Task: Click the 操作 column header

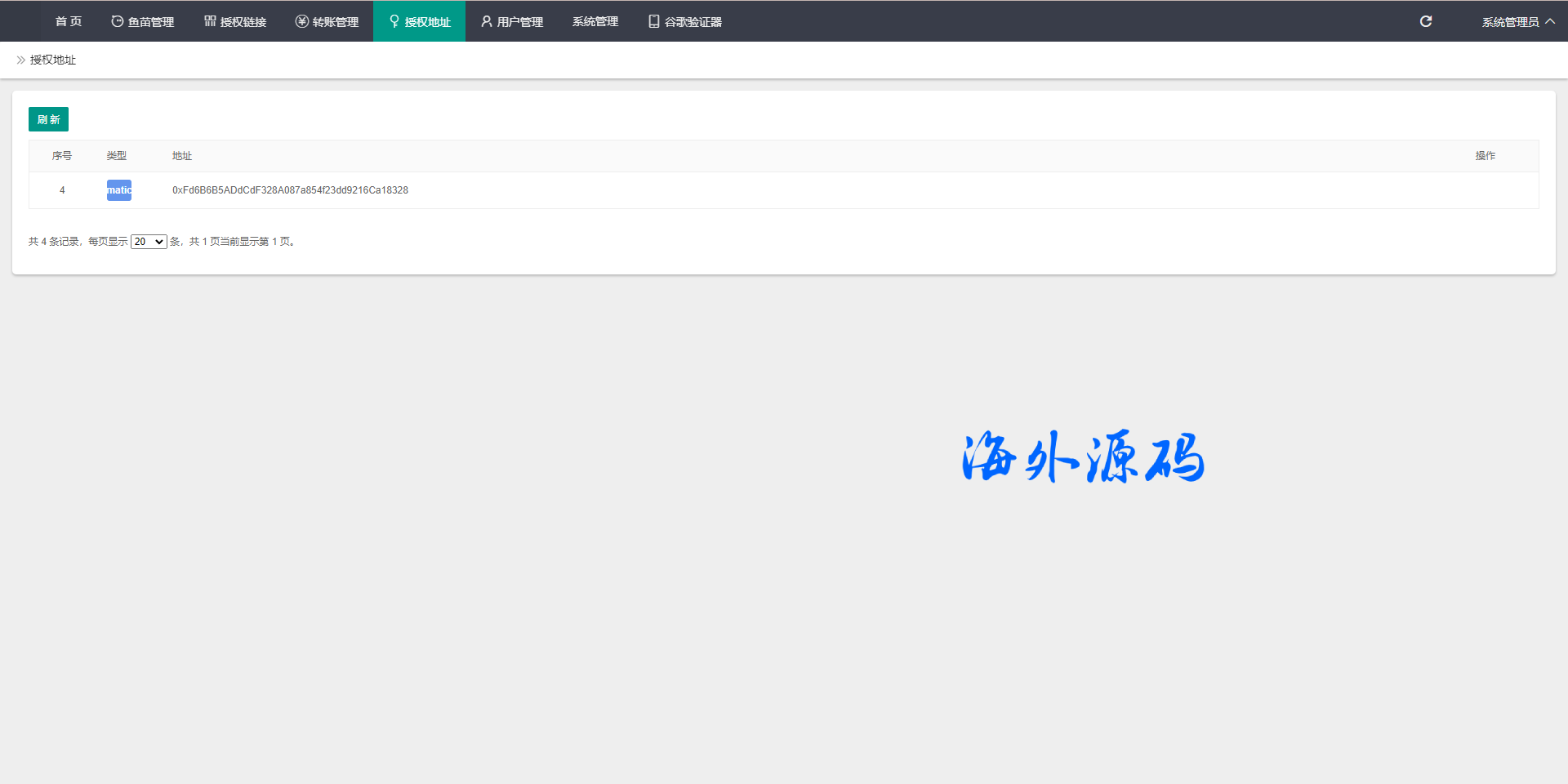Action: pyautogui.click(x=1485, y=156)
